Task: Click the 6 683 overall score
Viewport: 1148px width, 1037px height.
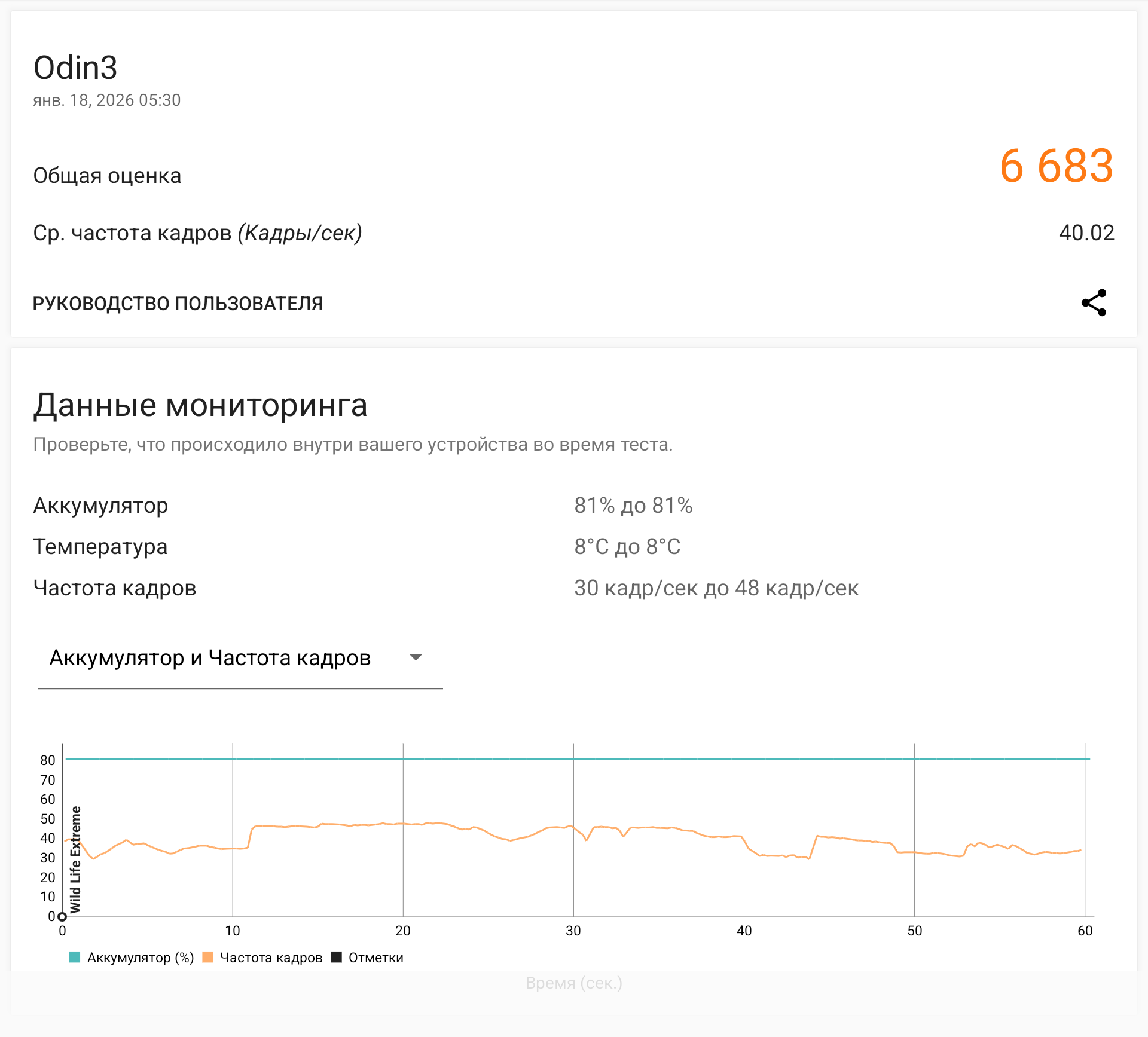Action: pyautogui.click(x=1056, y=166)
